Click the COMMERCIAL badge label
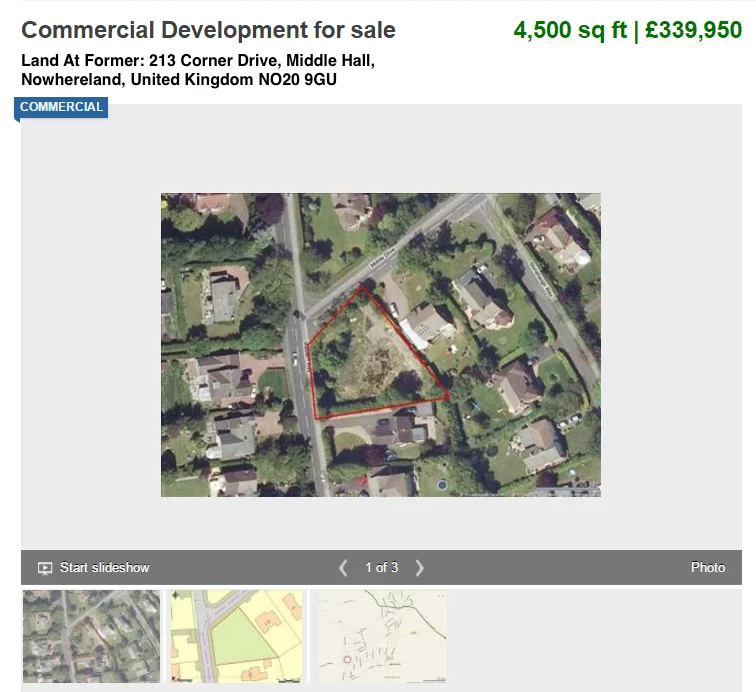The image size is (756, 692). click(61, 107)
